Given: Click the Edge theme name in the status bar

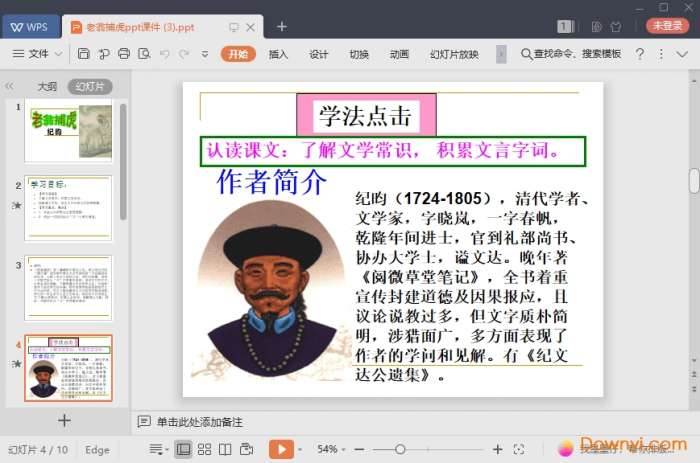Looking at the screenshot, I should (x=97, y=450).
